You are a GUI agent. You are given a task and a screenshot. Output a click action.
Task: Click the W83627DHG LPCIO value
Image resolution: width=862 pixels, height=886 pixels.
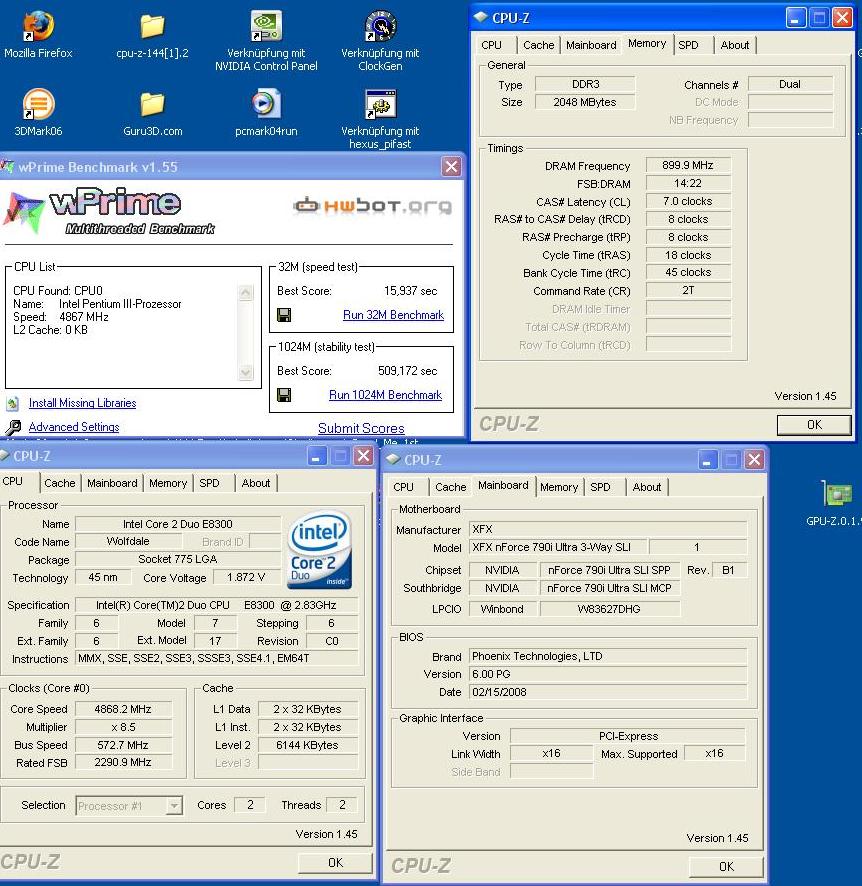[610, 609]
